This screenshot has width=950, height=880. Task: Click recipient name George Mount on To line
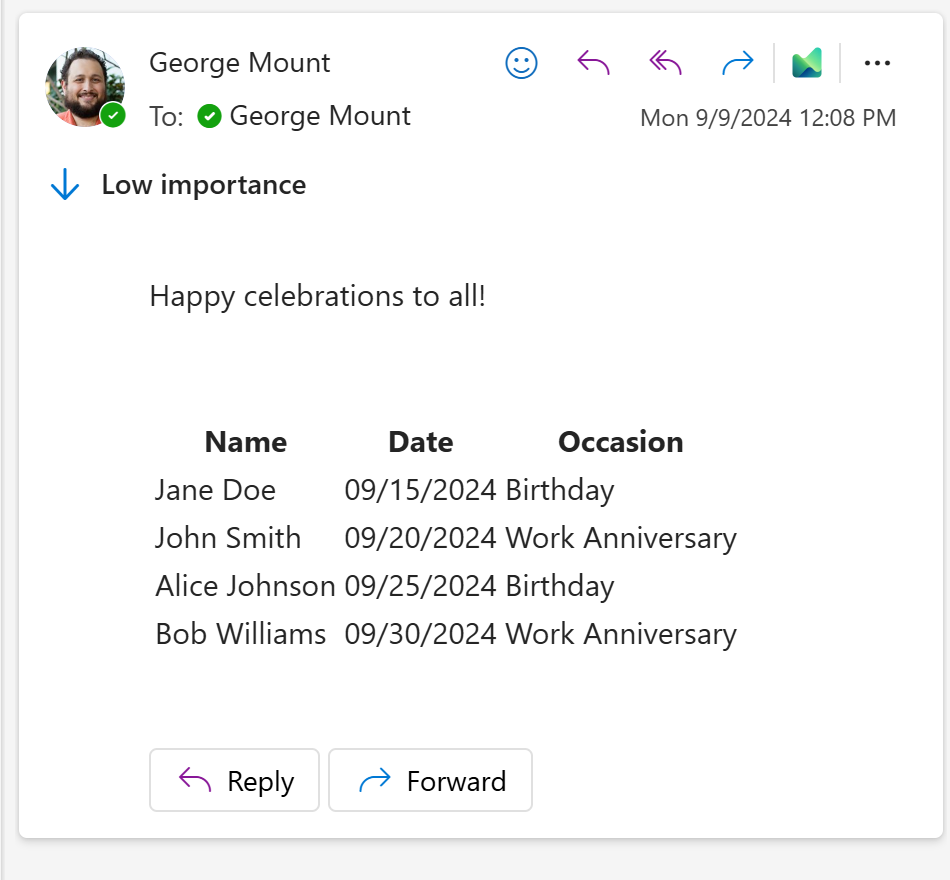pyautogui.click(x=320, y=116)
